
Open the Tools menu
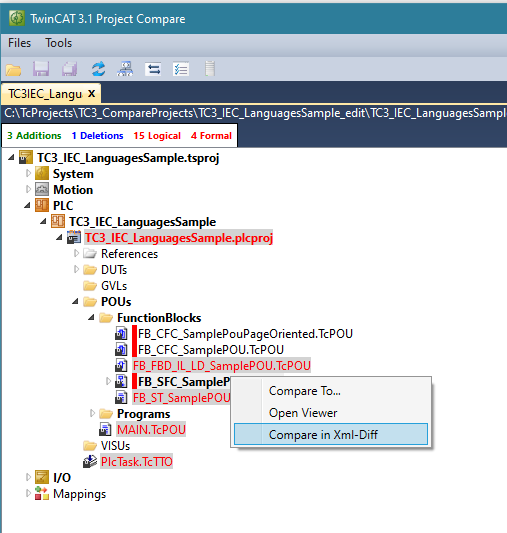point(58,43)
